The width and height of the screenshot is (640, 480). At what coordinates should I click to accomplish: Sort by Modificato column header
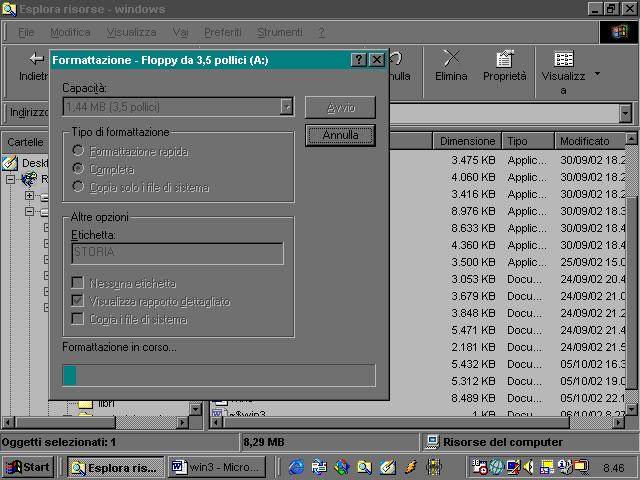(x=590, y=141)
